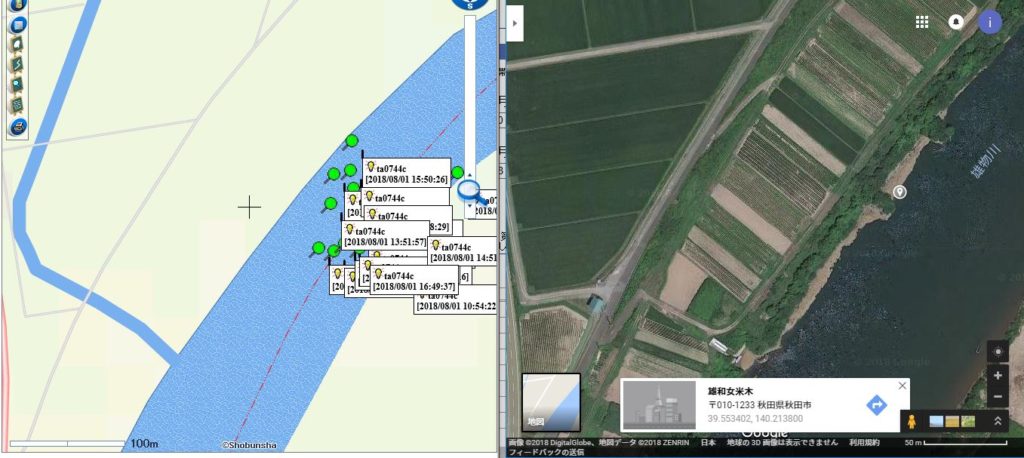Switch to map view using the 地図 thumbnail
This screenshot has height=458, width=1024.
(x=551, y=402)
